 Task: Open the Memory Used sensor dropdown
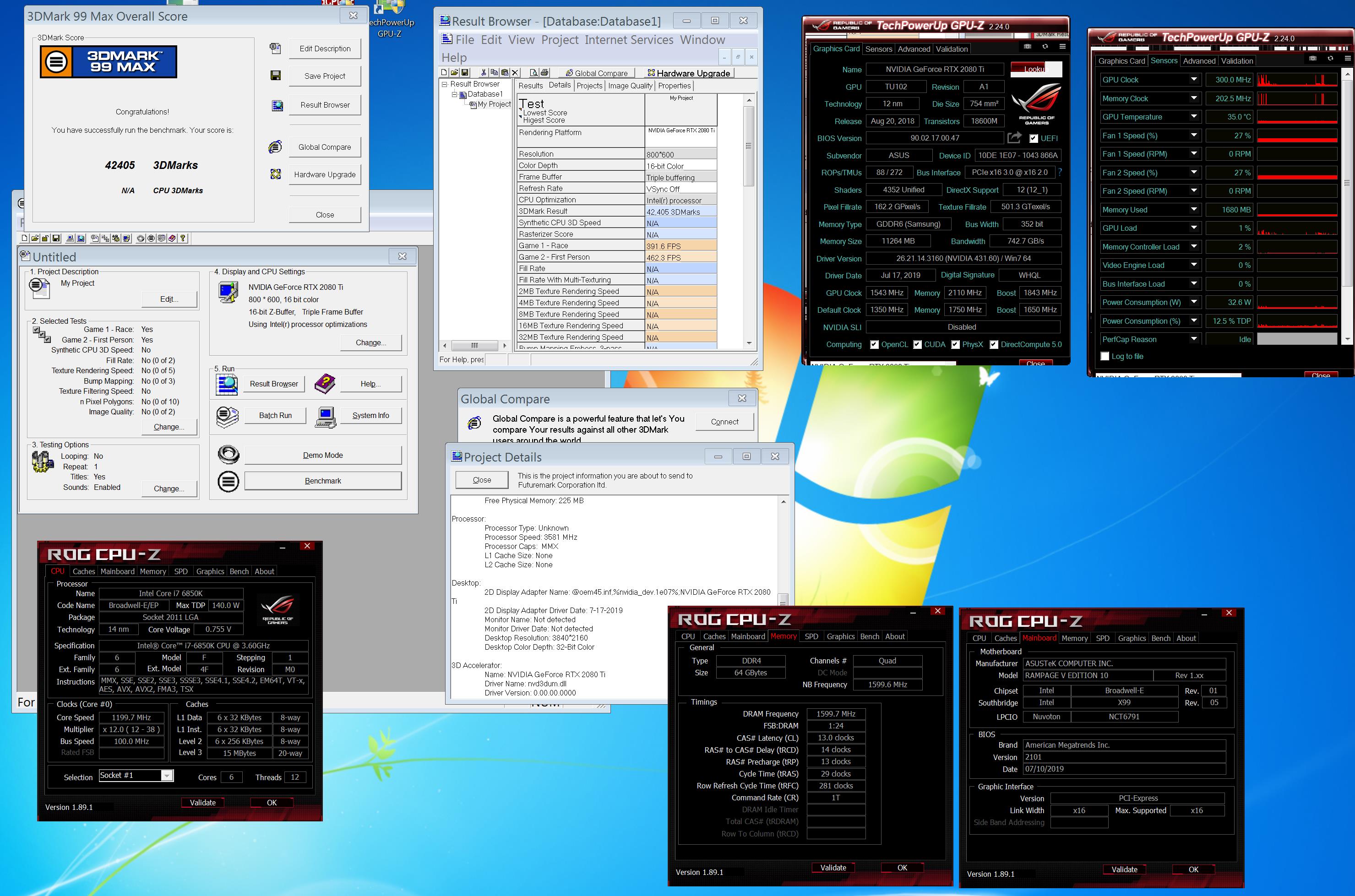click(x=1194, y=209)
